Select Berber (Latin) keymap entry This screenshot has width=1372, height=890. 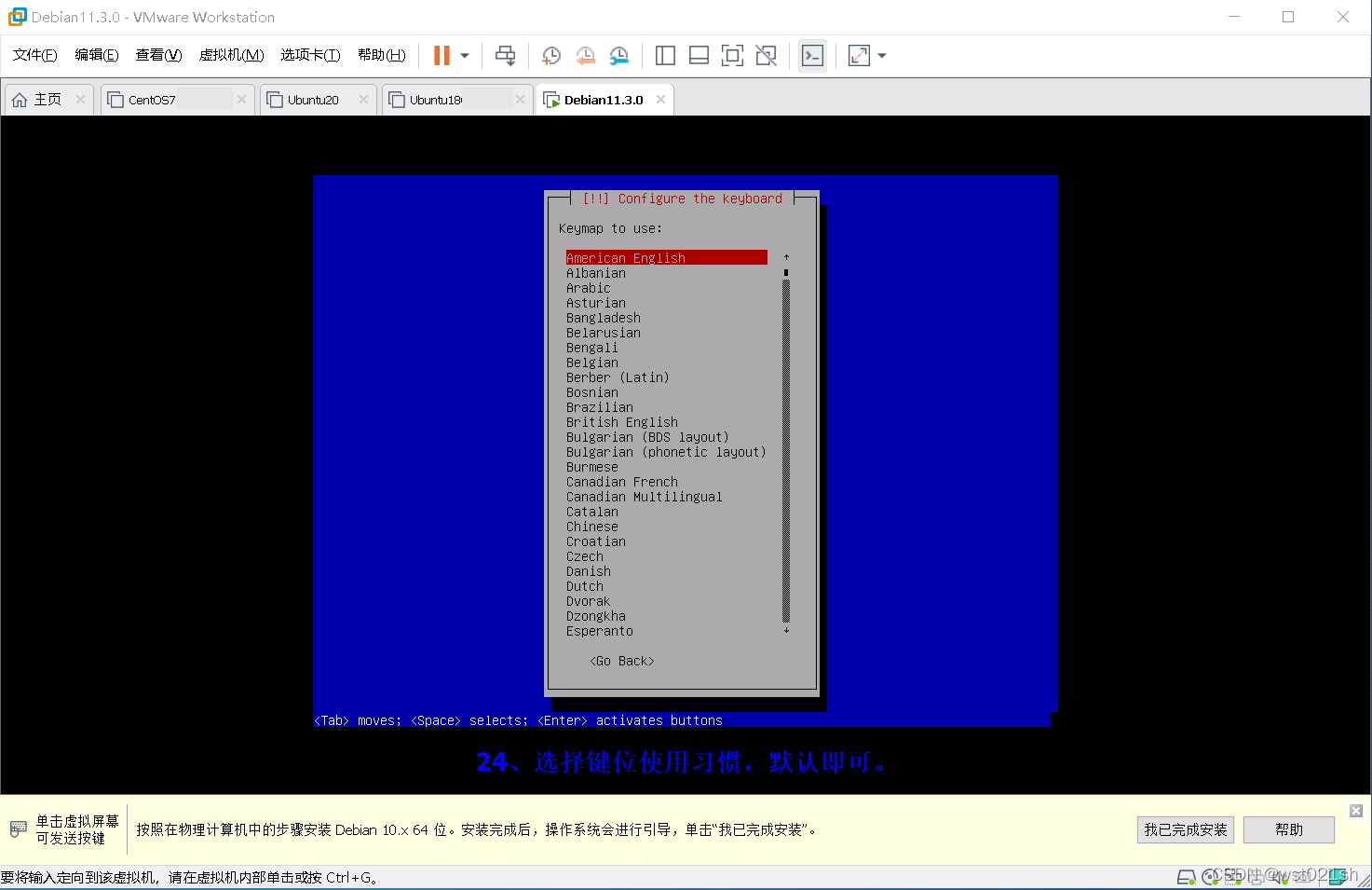pyautogui.click(x=618, y=377)
